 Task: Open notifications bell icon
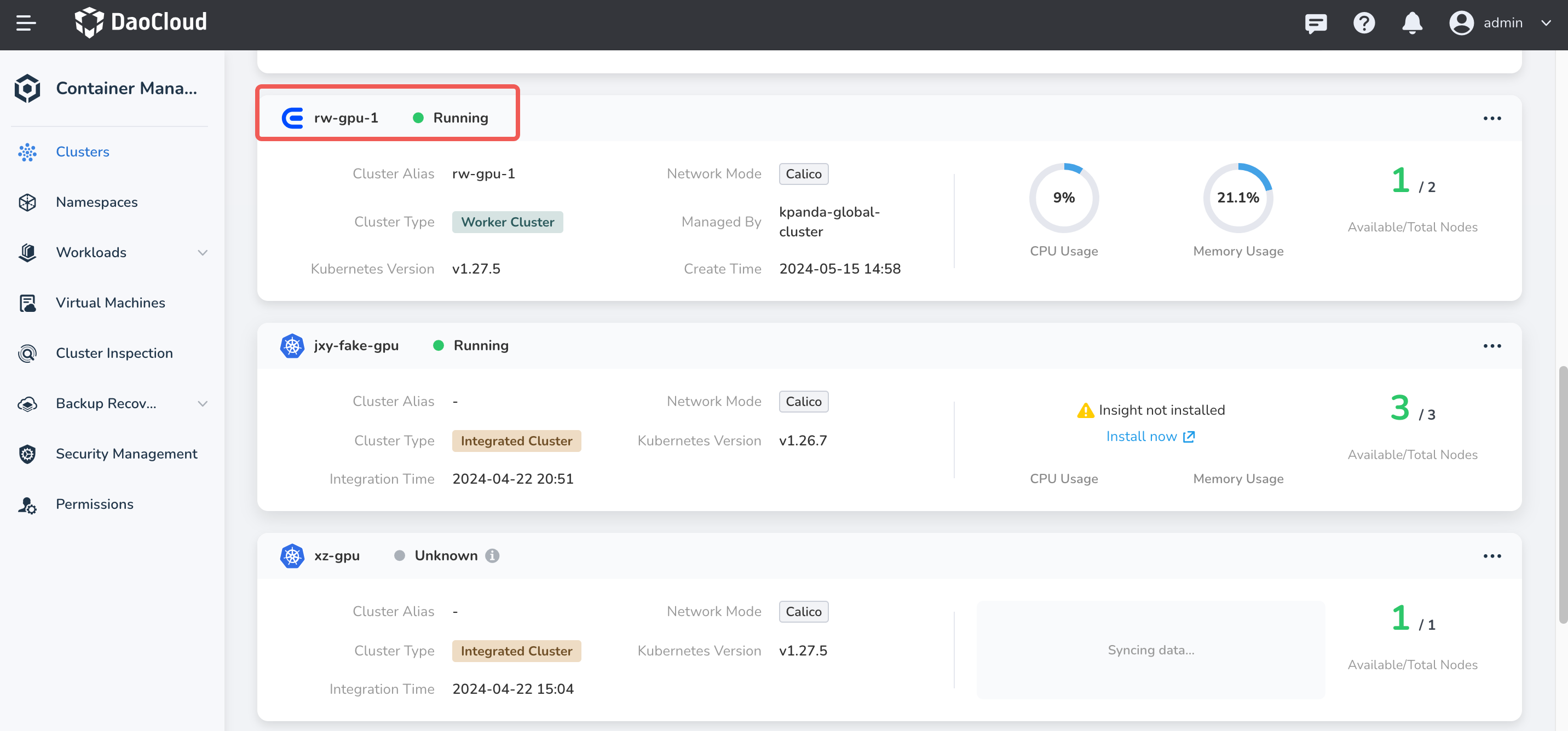coord(1411,23)
